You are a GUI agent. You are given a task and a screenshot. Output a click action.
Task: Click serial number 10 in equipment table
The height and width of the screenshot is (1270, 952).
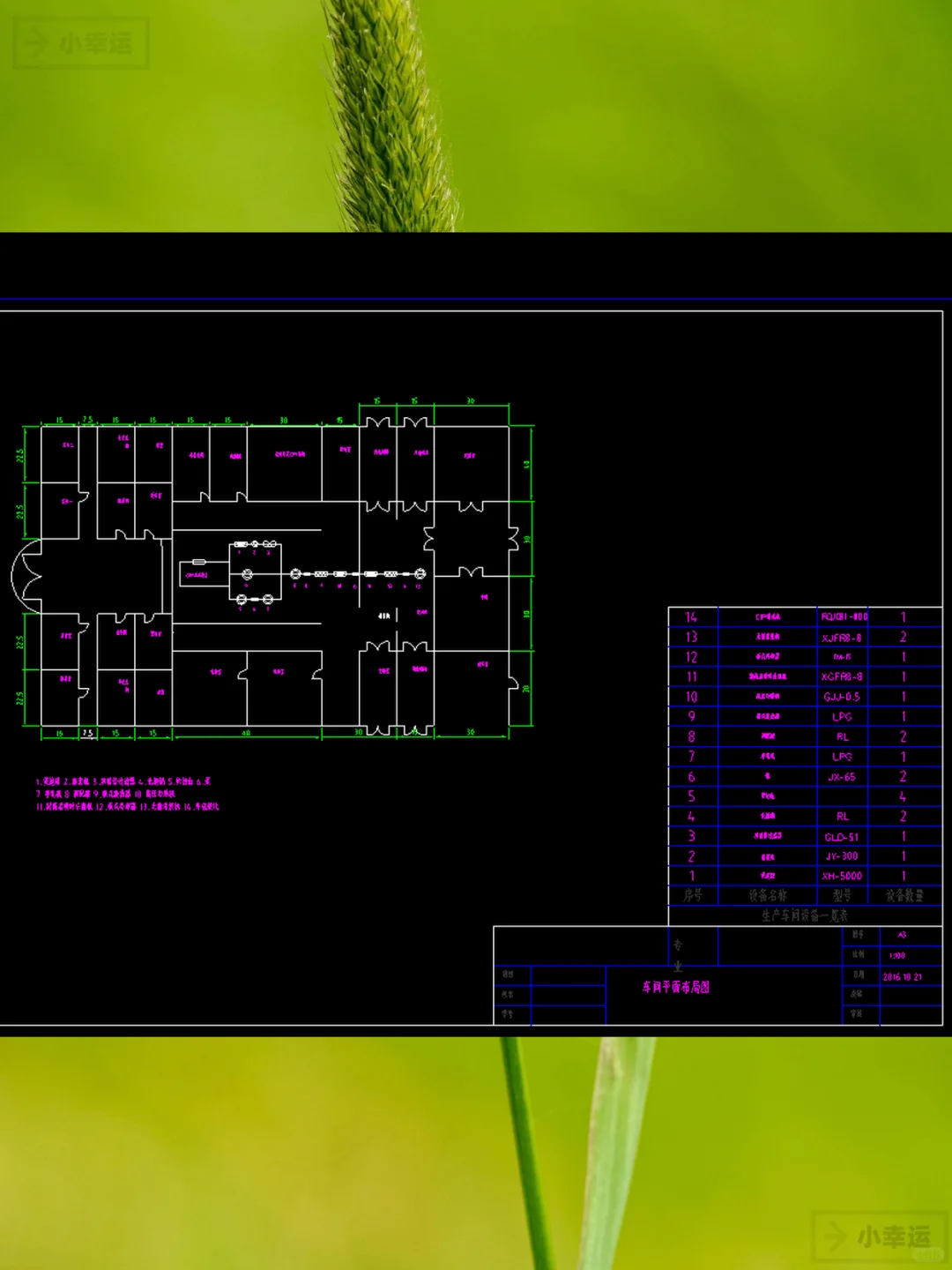[x=691, y=697]
